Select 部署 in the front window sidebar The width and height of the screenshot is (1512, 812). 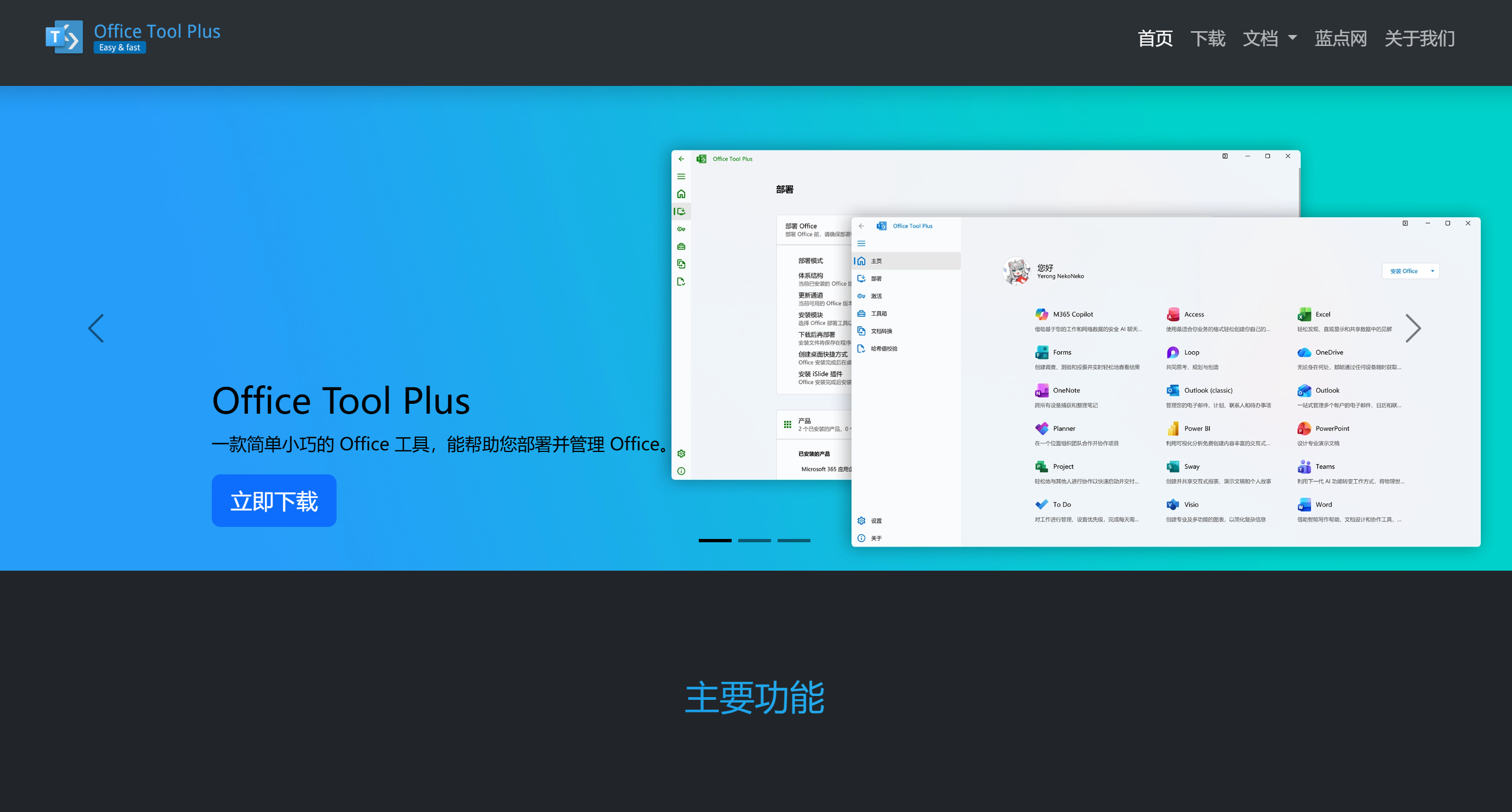tap(907, 279)
